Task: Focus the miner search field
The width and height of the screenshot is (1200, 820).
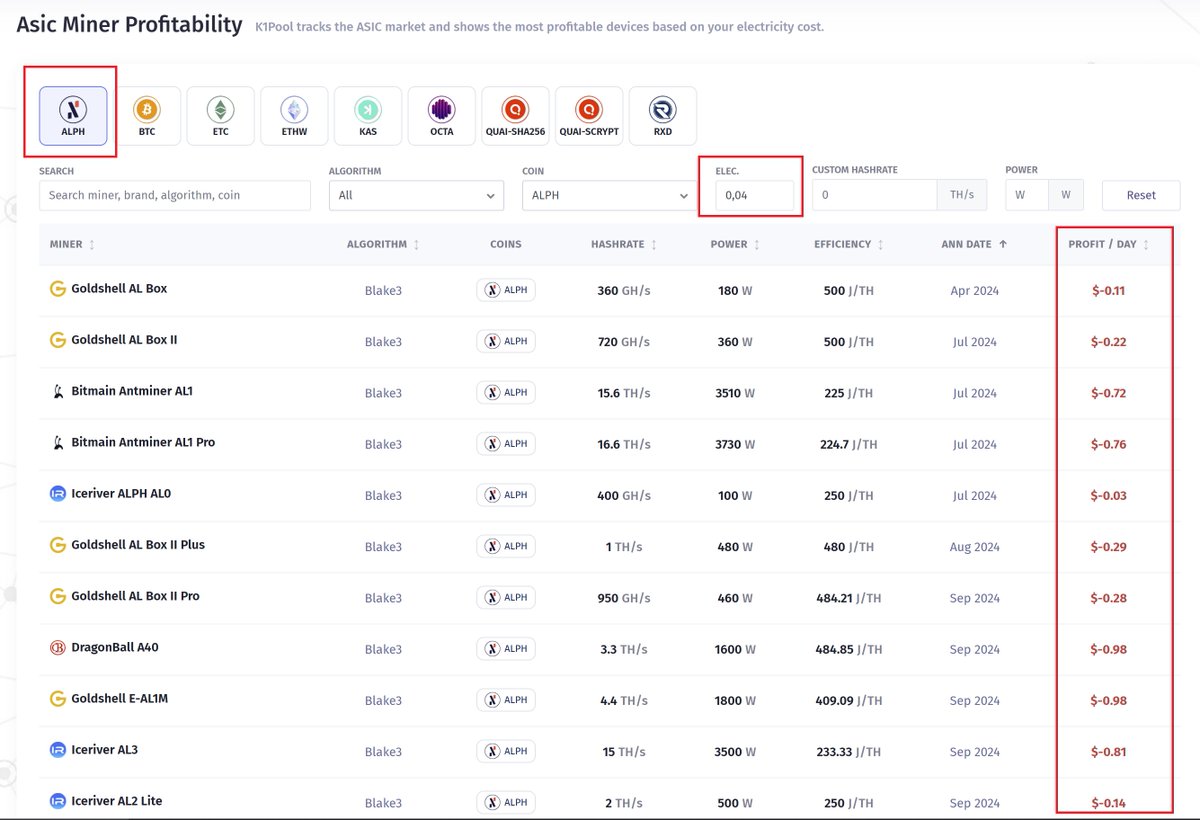Action: pyautogui.click(x=175, y=195)
